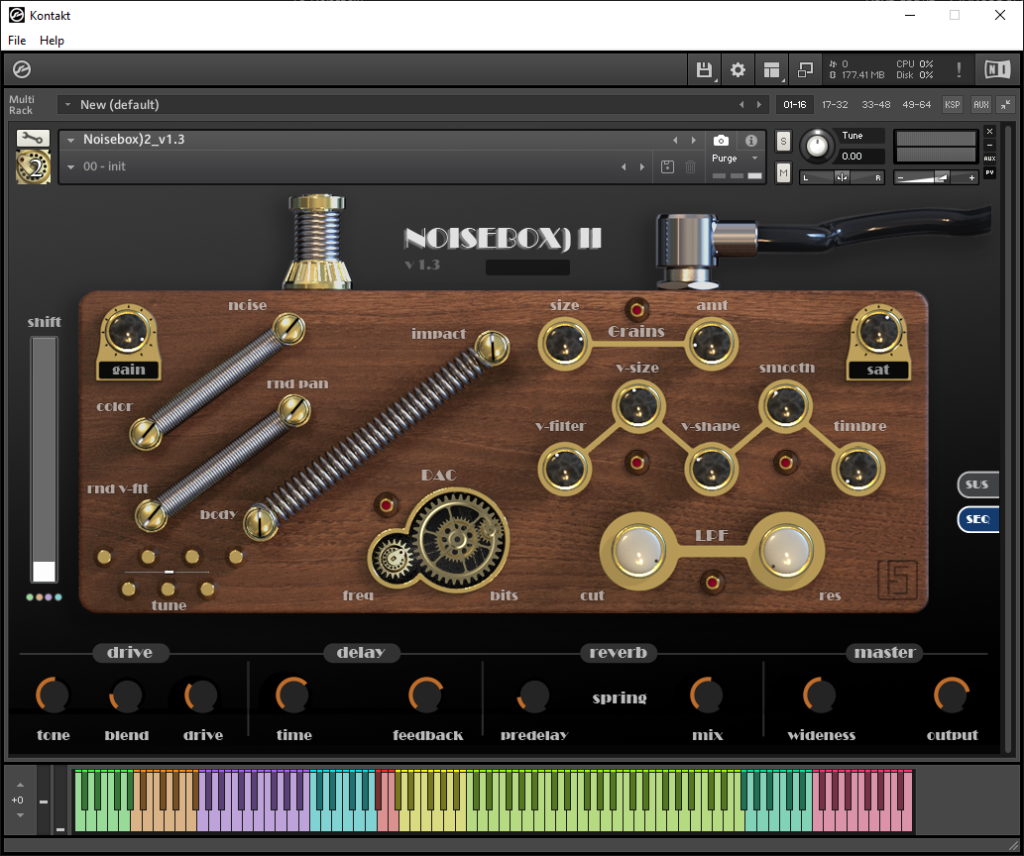This screenshot has width=1024, height=856.
Task: Click the Five logo on the wooden panel
Action: 897,580
